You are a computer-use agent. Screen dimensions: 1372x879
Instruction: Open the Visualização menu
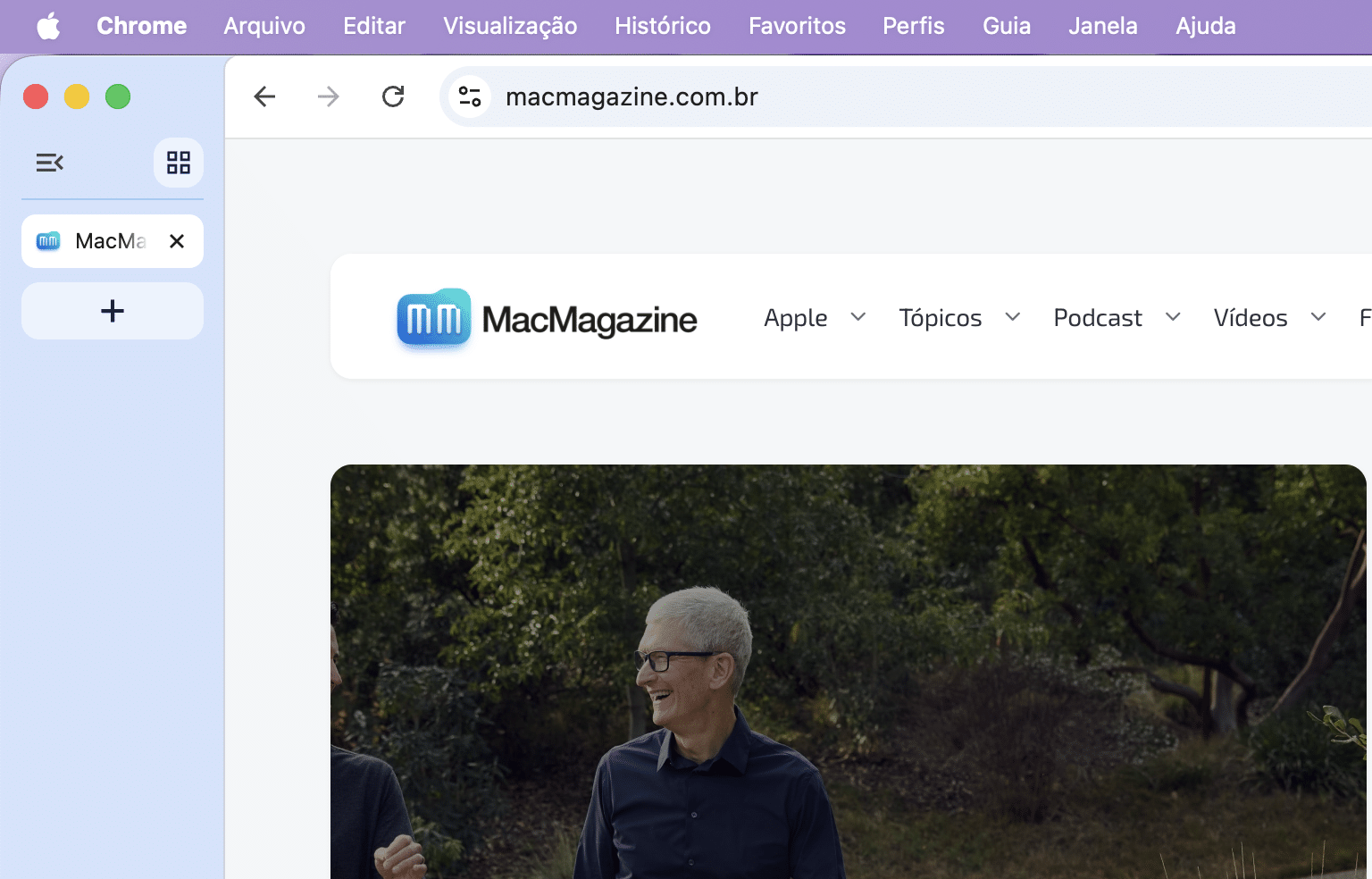coord(510,26)
